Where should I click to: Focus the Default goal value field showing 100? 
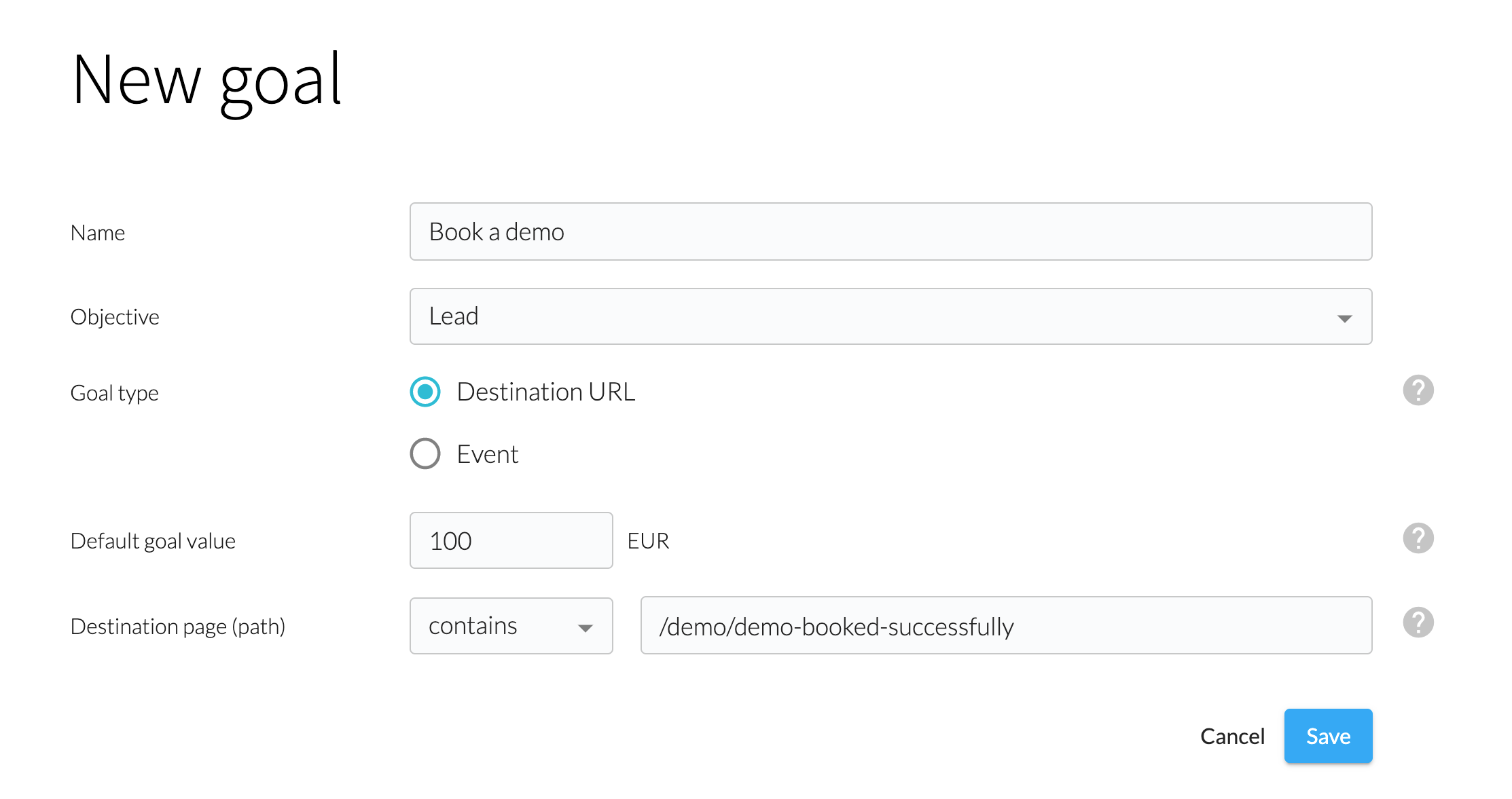(x=511, y=540)
